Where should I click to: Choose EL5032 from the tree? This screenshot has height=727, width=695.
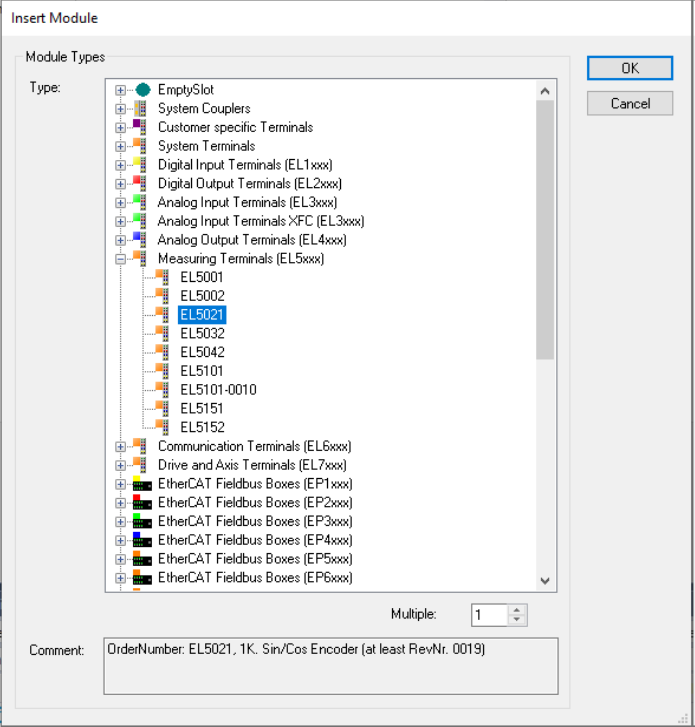coord(202,334)
